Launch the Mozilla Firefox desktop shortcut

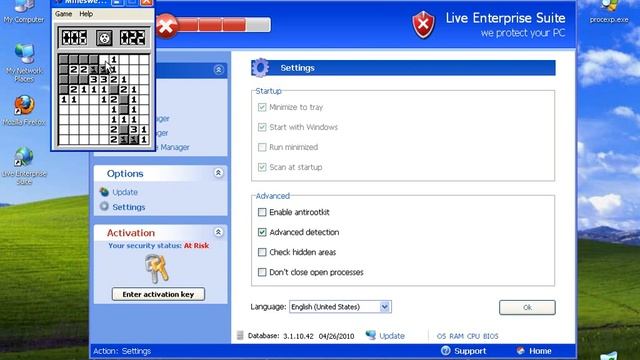click(x=24, y=111)
